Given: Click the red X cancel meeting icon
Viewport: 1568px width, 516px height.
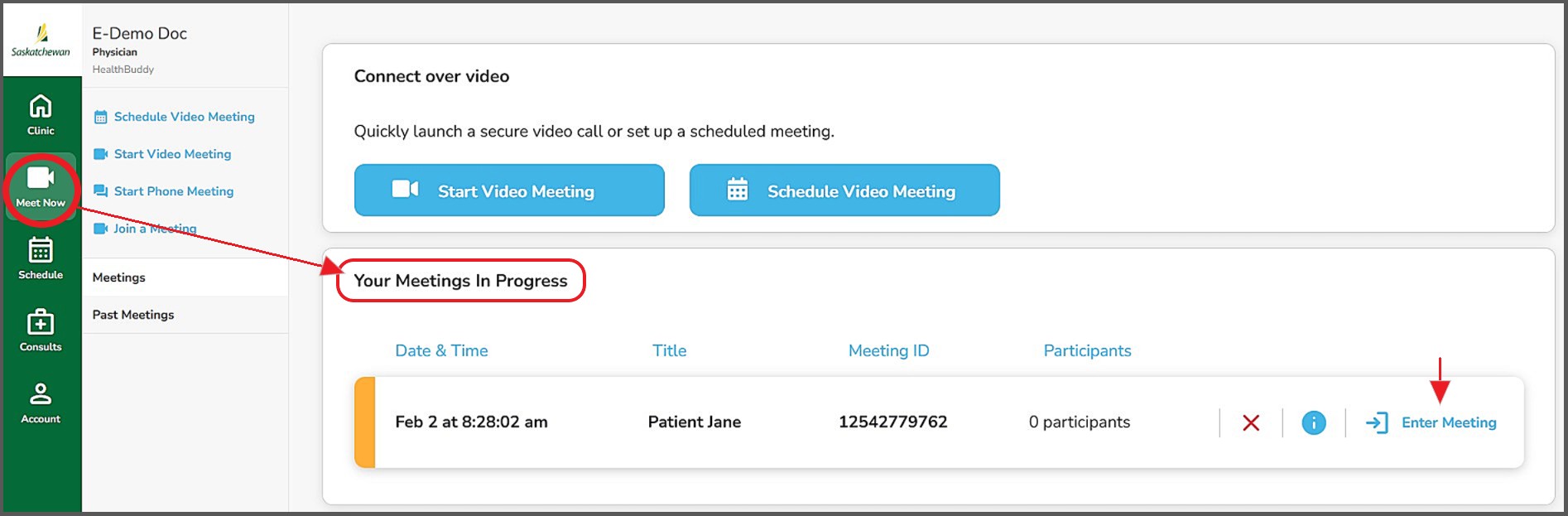Looking at the screenshot, I should coord(1251,423).
